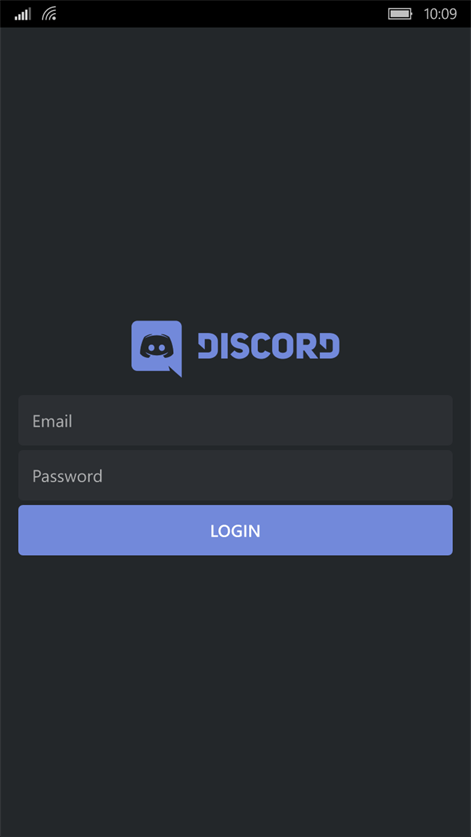Click the empty dark area below LOGIN
471x837 pixels.
pyautogui.click(x=236, y=694)
